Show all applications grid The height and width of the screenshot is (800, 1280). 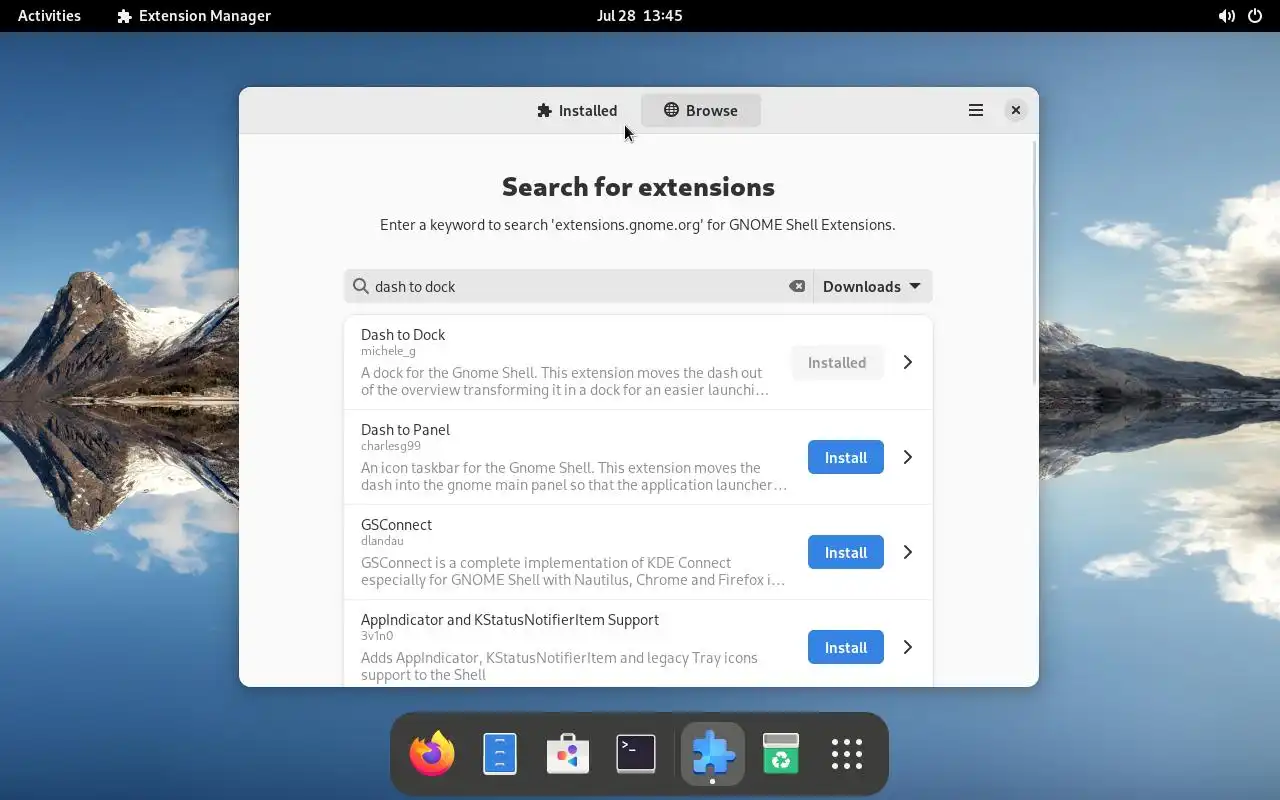(847, 754)
